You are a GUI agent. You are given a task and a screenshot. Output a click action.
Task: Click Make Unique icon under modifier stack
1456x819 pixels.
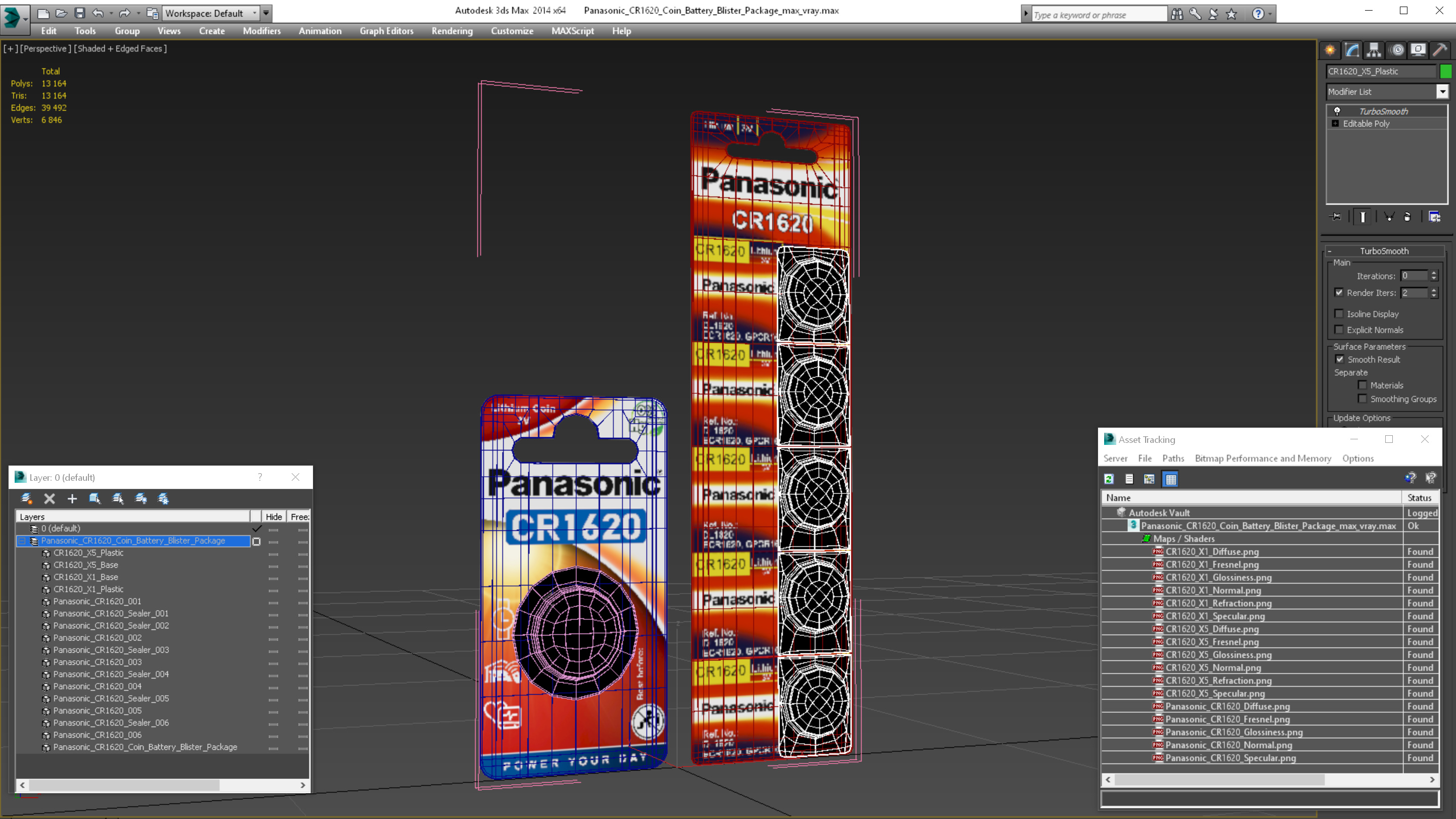click(x=1389, y=216)
